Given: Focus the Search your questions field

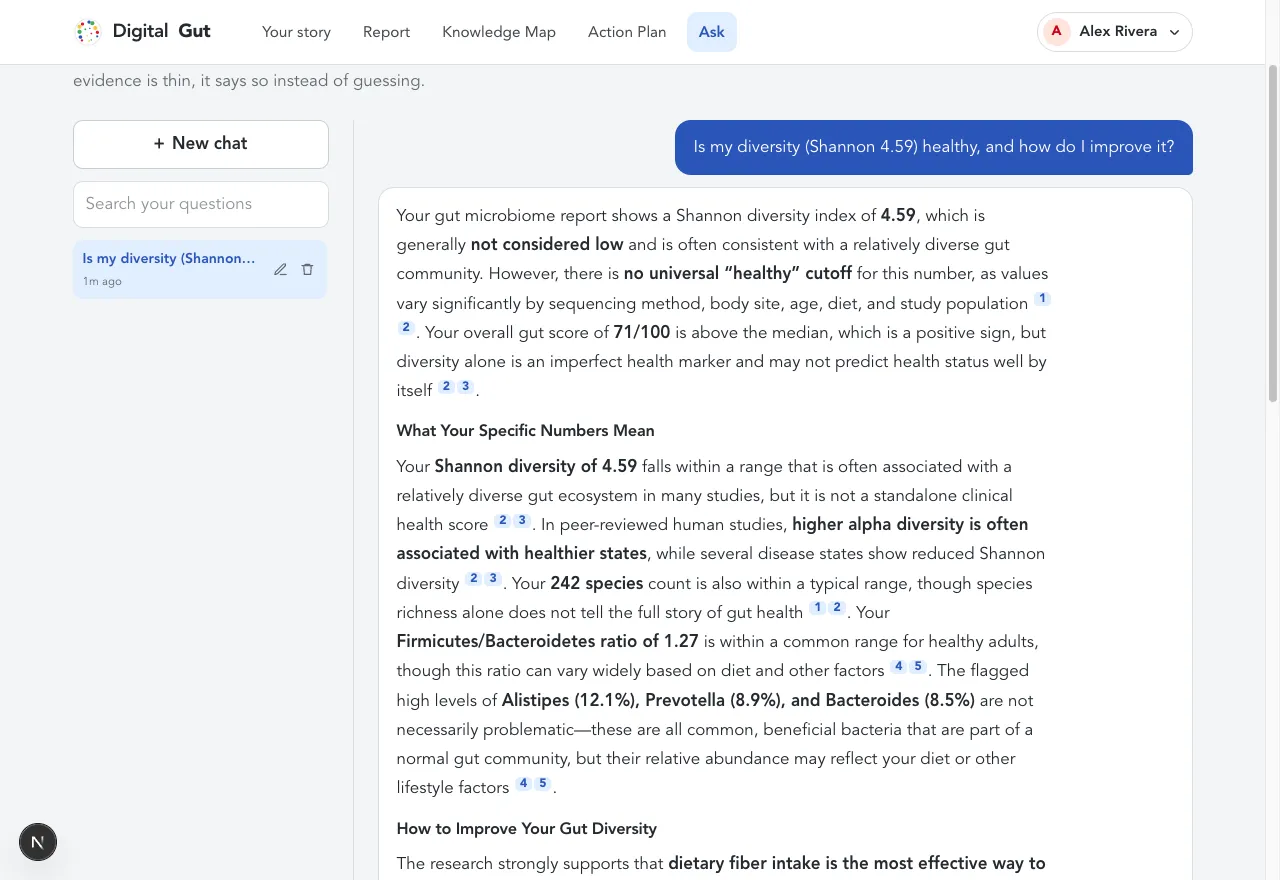Looking at the screenshot, I should (201, 204).
